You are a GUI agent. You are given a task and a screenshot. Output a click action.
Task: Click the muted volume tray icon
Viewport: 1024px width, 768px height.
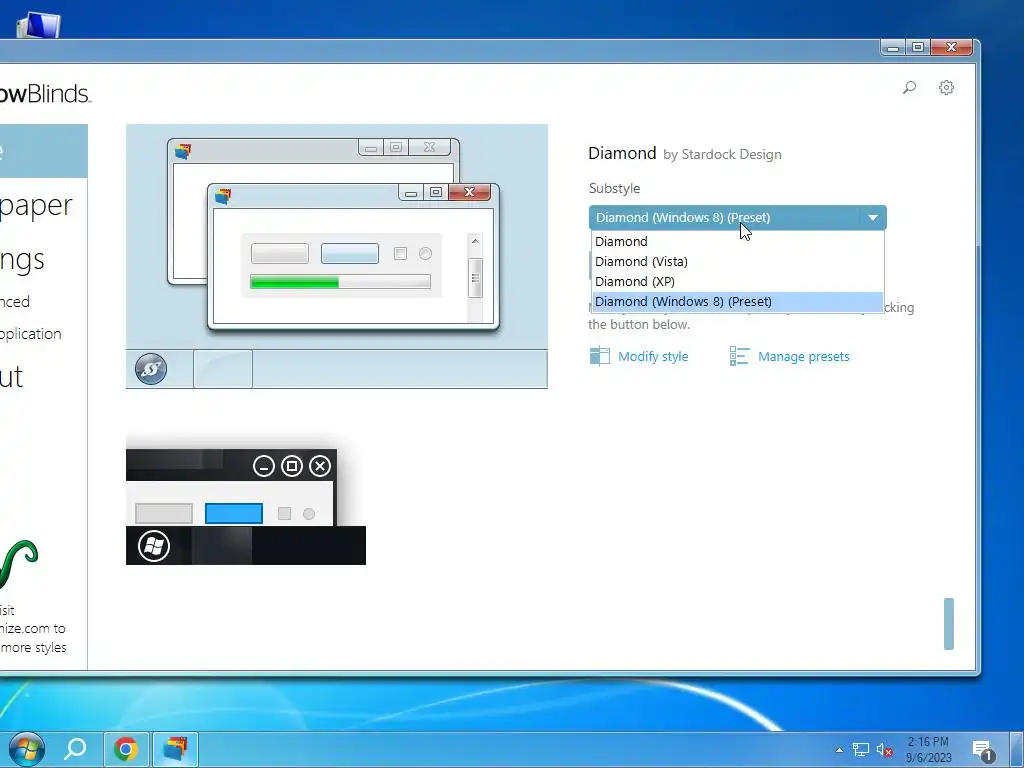(884, 750)
